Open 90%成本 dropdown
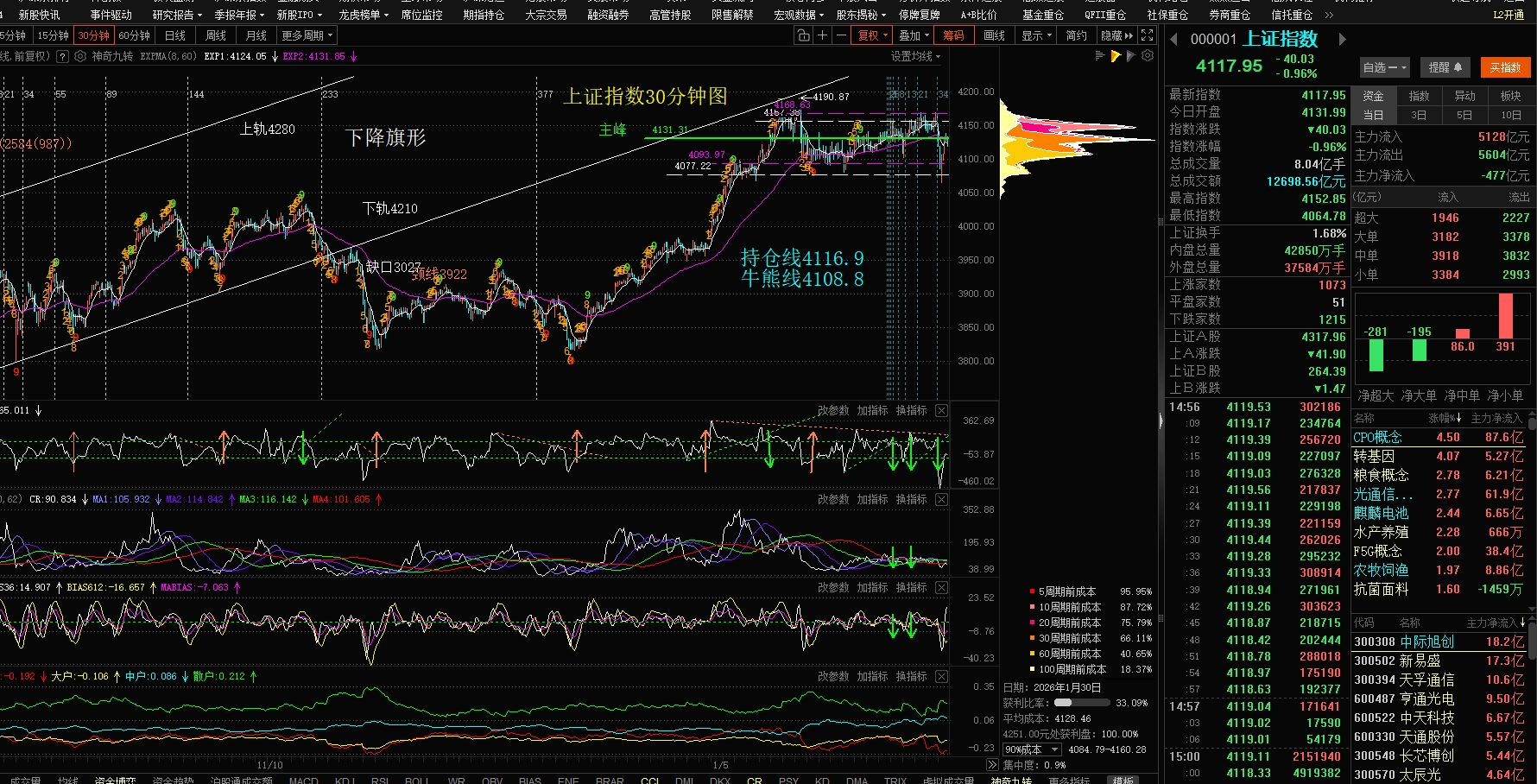This screenshot has height=784, width=1537. pos(1032,749)
